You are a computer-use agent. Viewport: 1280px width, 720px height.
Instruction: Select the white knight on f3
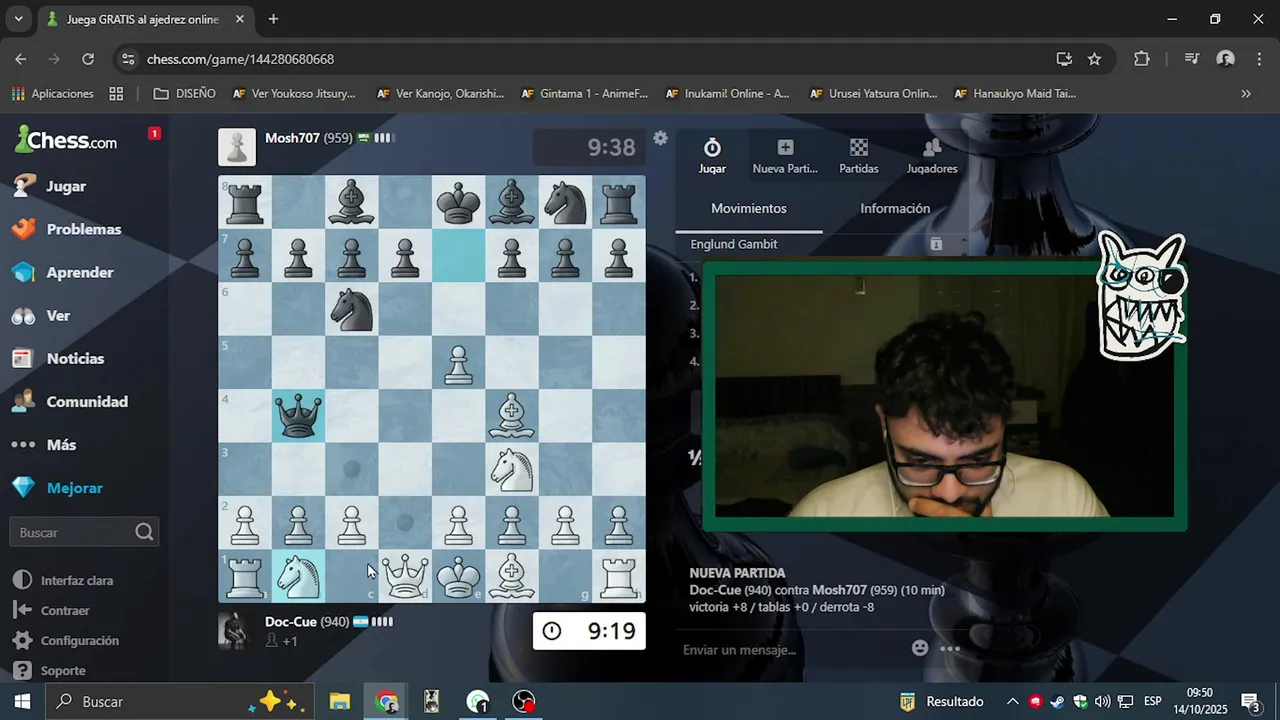pyautogui.click(x=512, y=469)
